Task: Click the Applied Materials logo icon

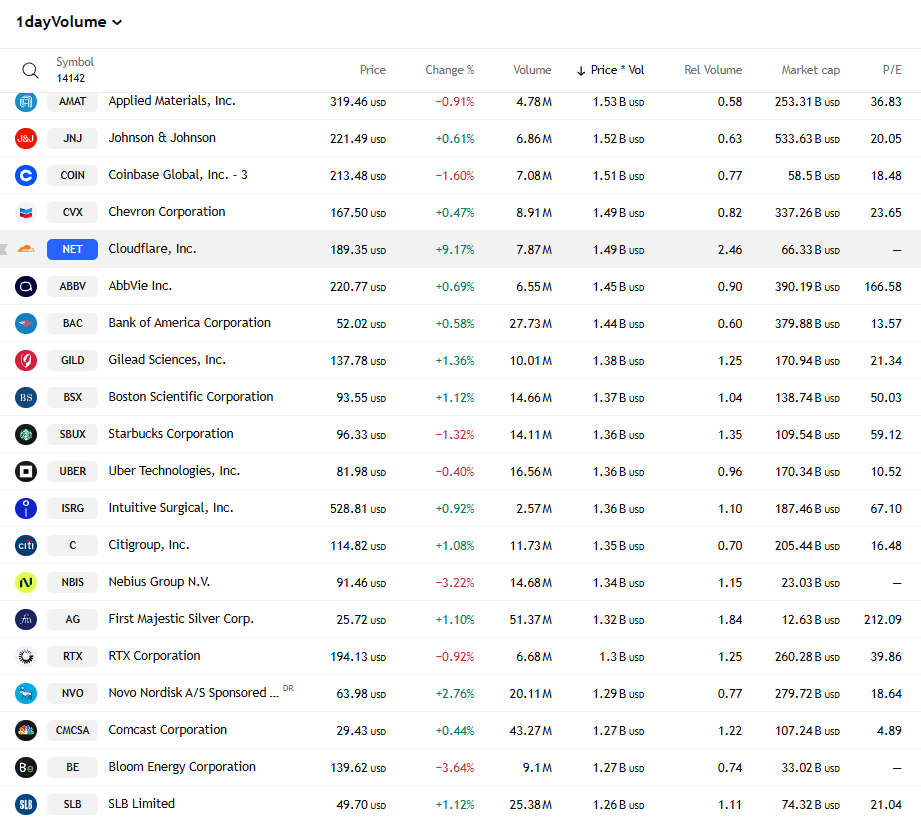Action: (x=26, y=102)
